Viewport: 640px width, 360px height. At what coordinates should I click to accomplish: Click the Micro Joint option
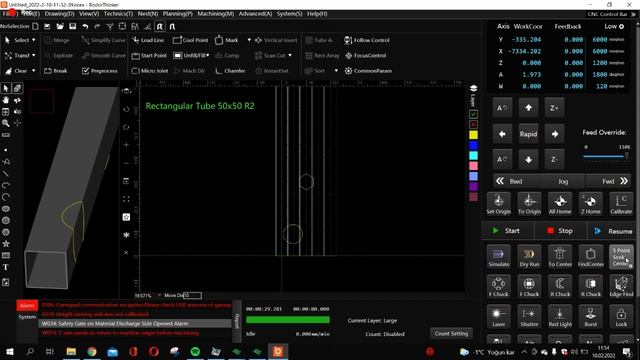149,71
